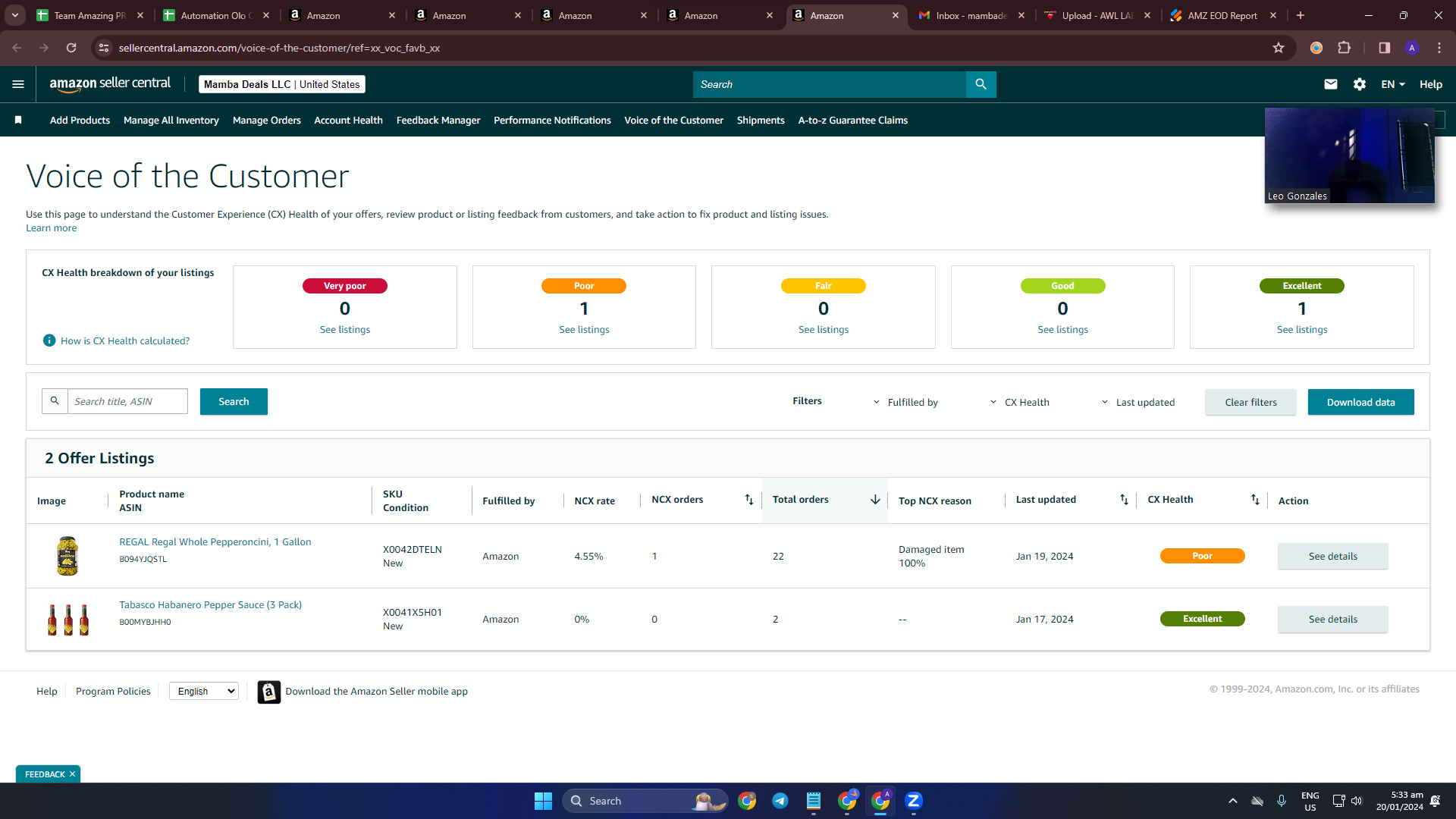Click Clear filters button
The width and height of the screenshot is (1456, 819).
point(1250,402)
